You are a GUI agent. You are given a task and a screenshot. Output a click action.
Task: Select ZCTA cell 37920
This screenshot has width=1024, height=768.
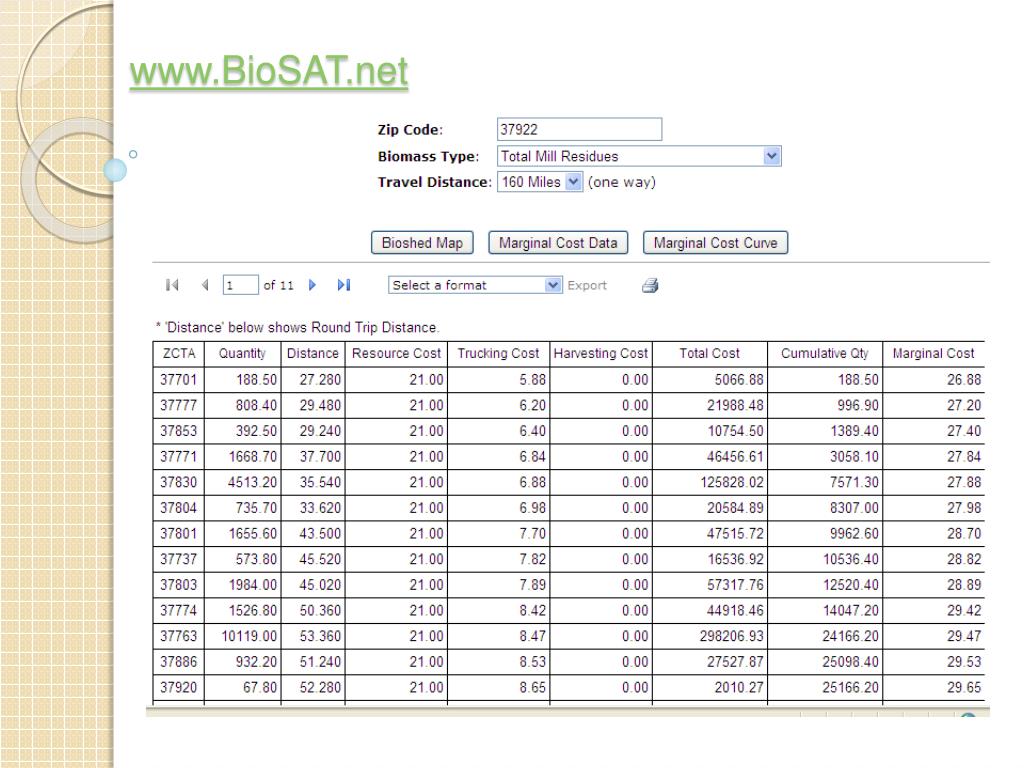(178, 687)
